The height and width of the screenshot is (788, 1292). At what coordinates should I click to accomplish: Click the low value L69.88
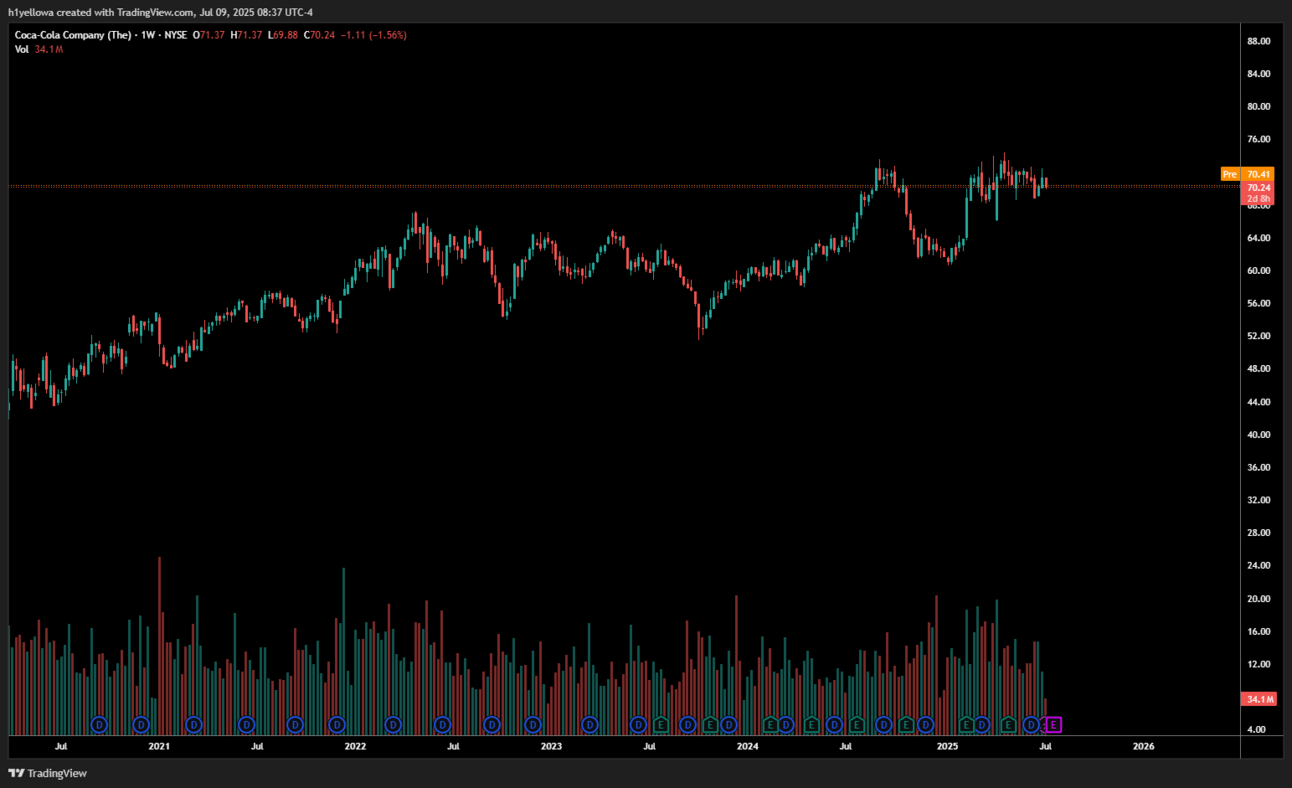284,35
